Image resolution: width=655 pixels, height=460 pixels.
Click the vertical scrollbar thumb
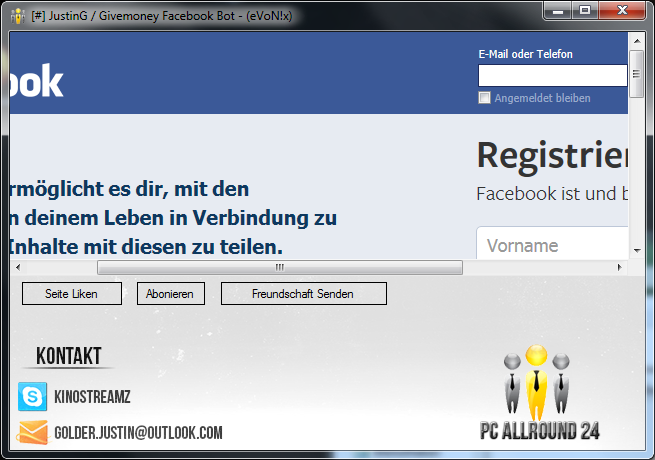637,74
